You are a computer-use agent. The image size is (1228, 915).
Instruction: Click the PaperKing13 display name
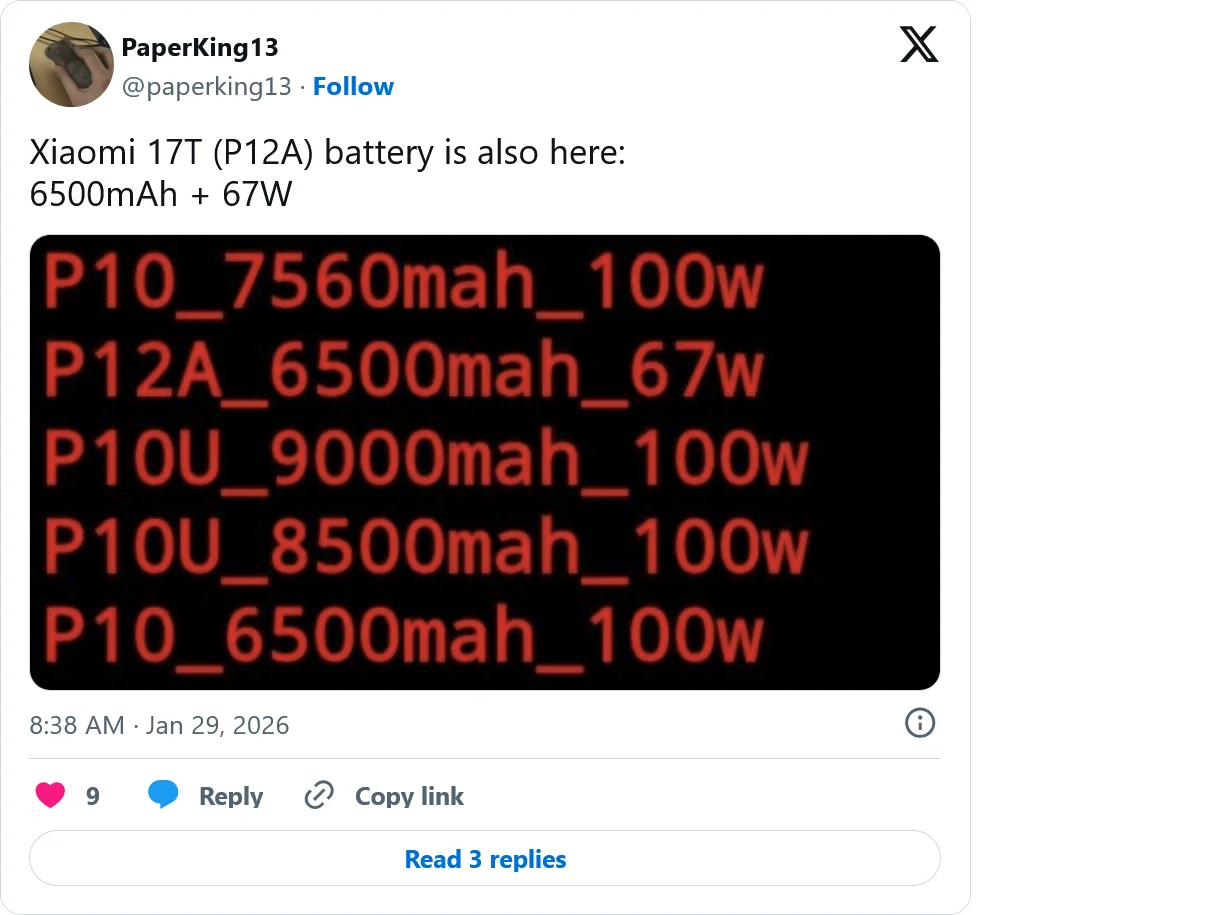[x=200, y=46]
